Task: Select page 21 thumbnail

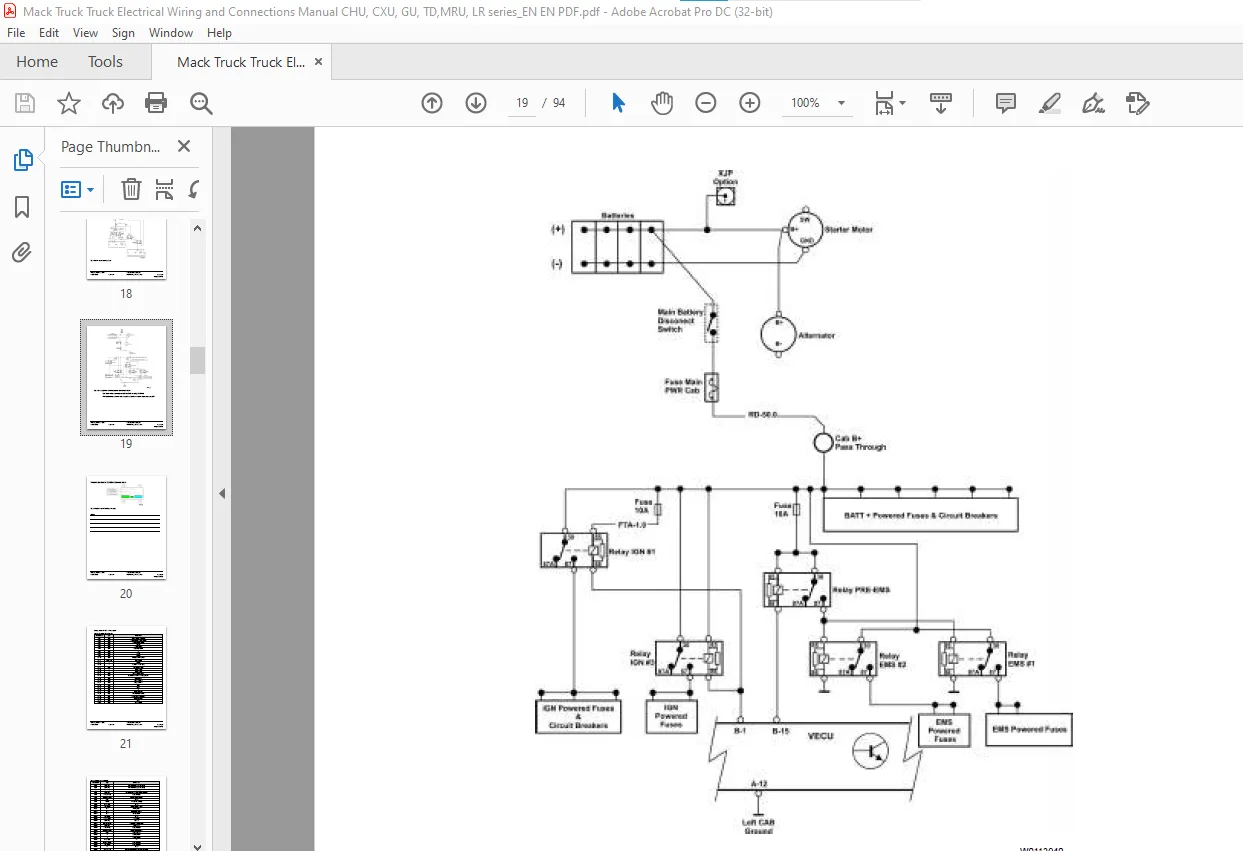Action: pos(126,678)
